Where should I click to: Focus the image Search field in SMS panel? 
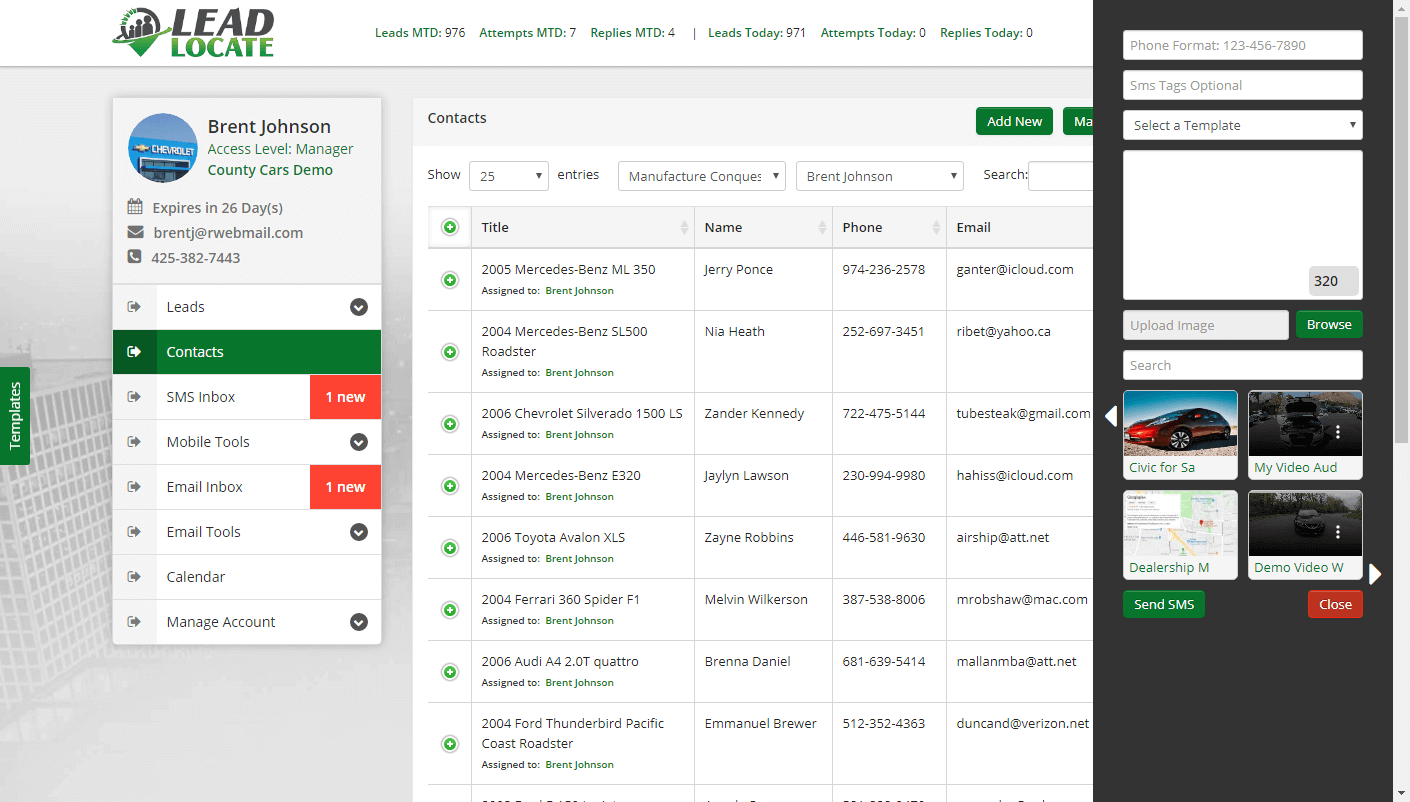[1243, 365]
